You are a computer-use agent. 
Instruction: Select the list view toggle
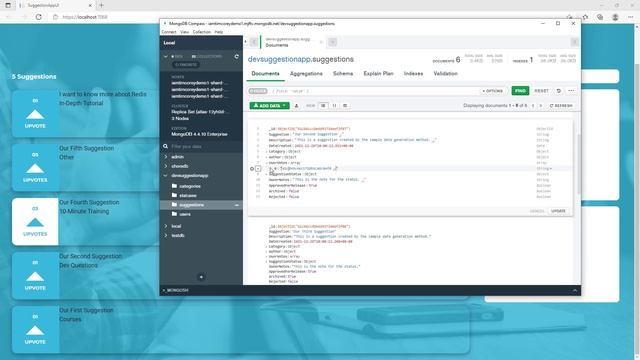(x=323, y=106)
